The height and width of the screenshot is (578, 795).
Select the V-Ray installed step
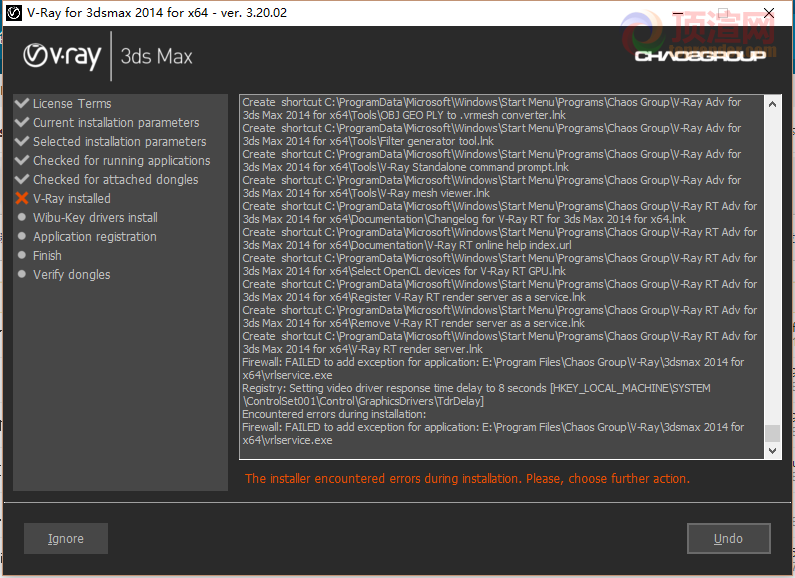tap(71, 199)
